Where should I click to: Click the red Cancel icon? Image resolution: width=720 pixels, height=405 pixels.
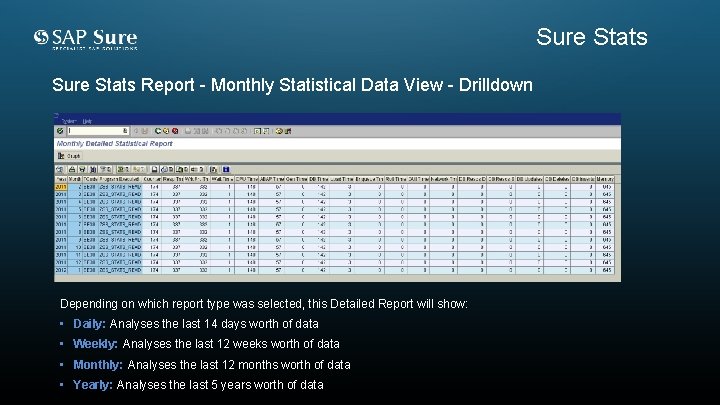point(175,131)
